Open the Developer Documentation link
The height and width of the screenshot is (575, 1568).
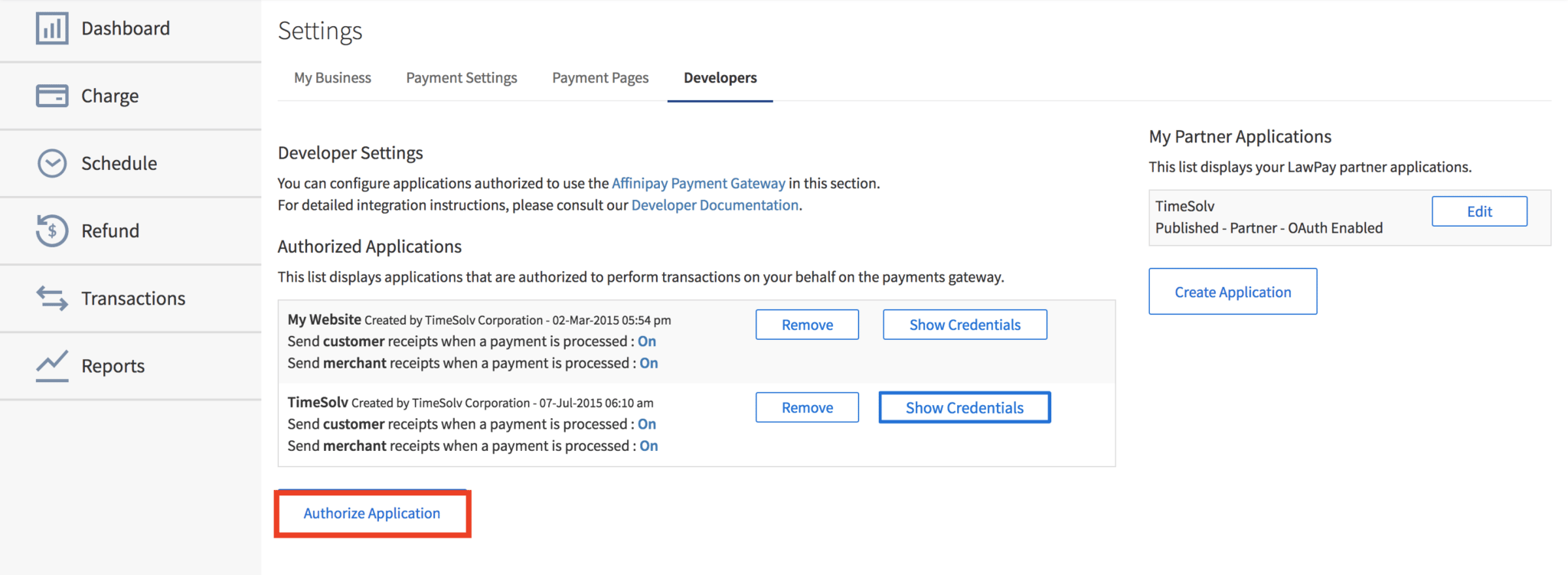[714, 205]
